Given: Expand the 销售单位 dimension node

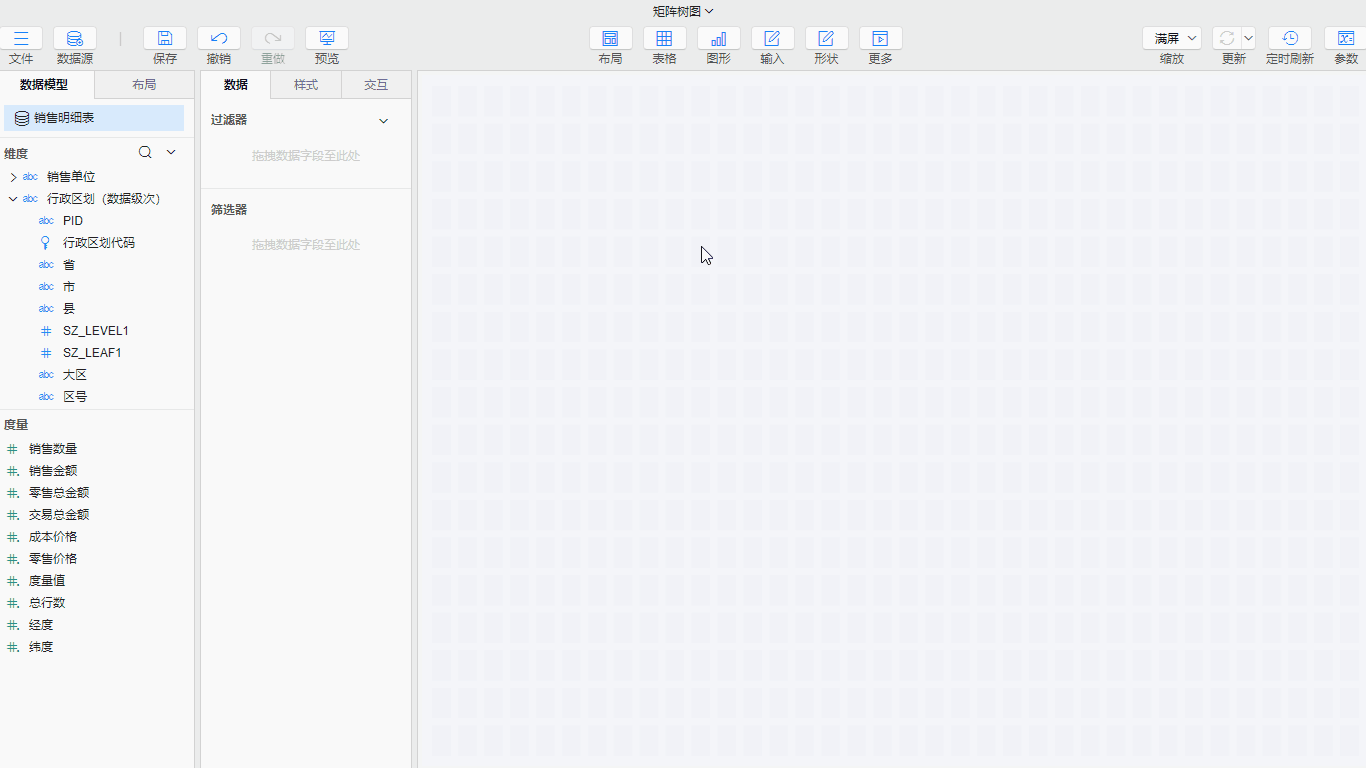Looking at the screenshot, I should 13,177.
